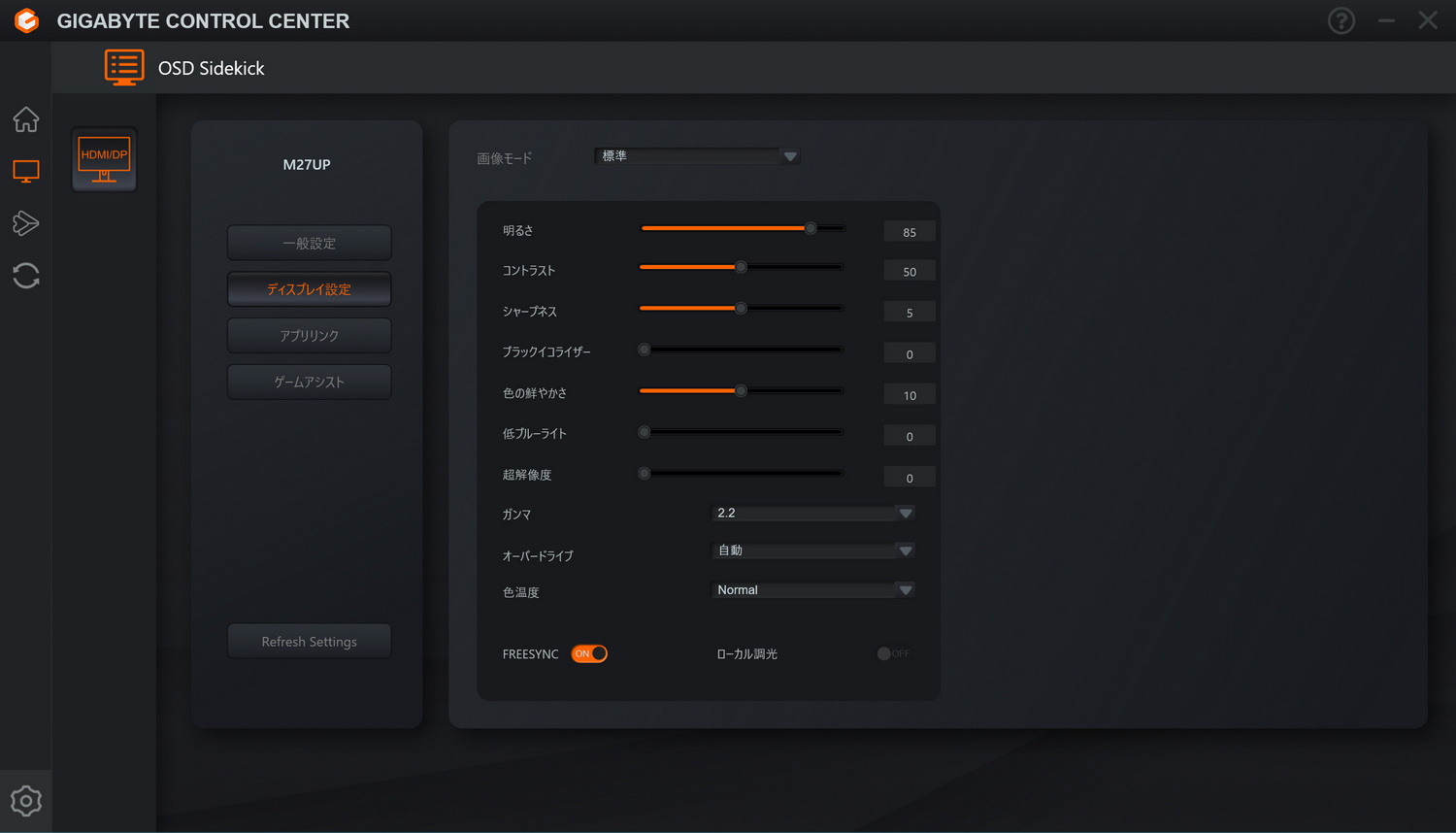Screen dimensions: 1456x833
Task: Click the GIGABYTE CONTROL CENTER title
Action: [203, 21]
